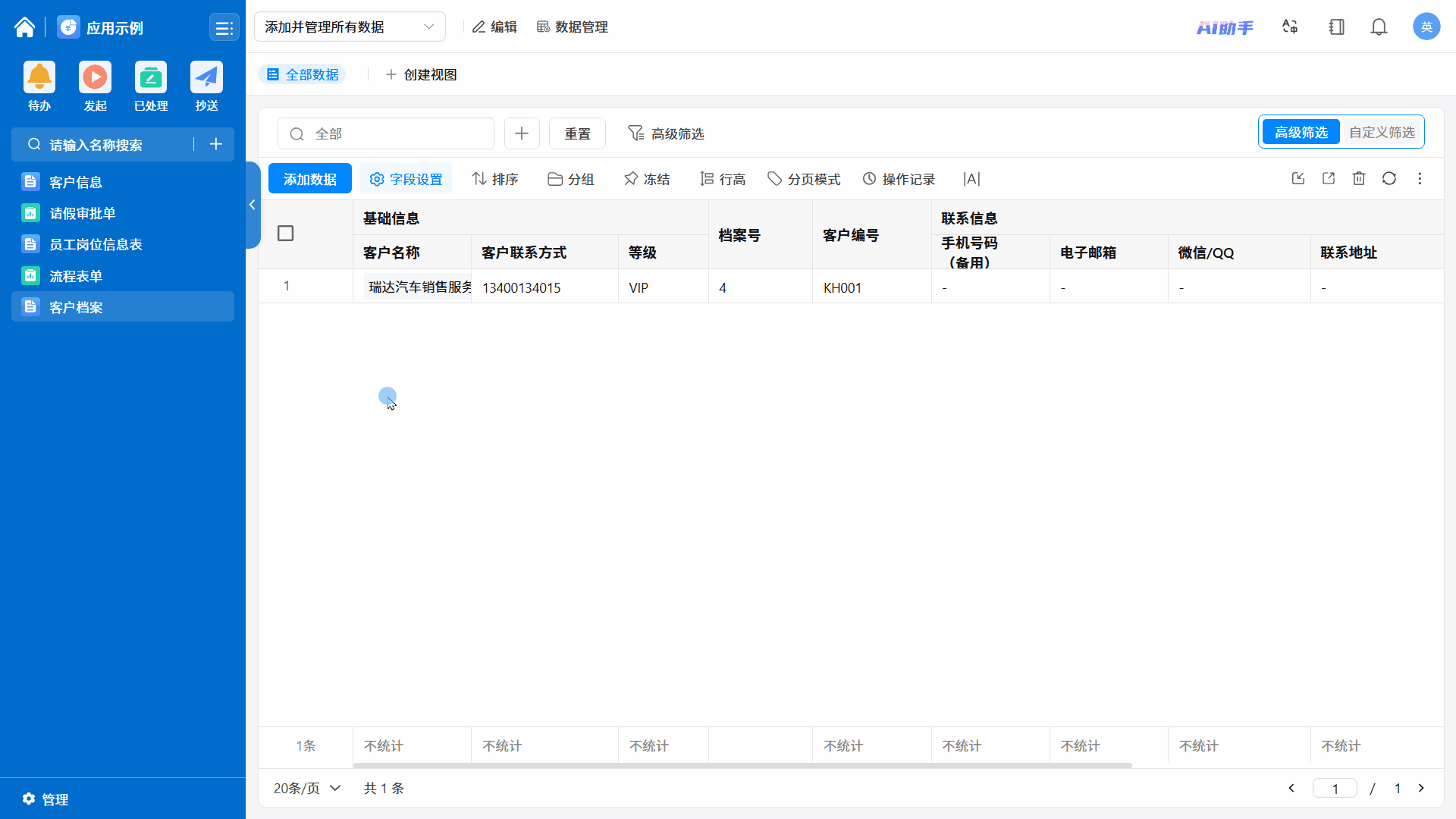Go to the next page arrow
The height and width of the screenshot is (819, 1456).
coord(1421,789)
